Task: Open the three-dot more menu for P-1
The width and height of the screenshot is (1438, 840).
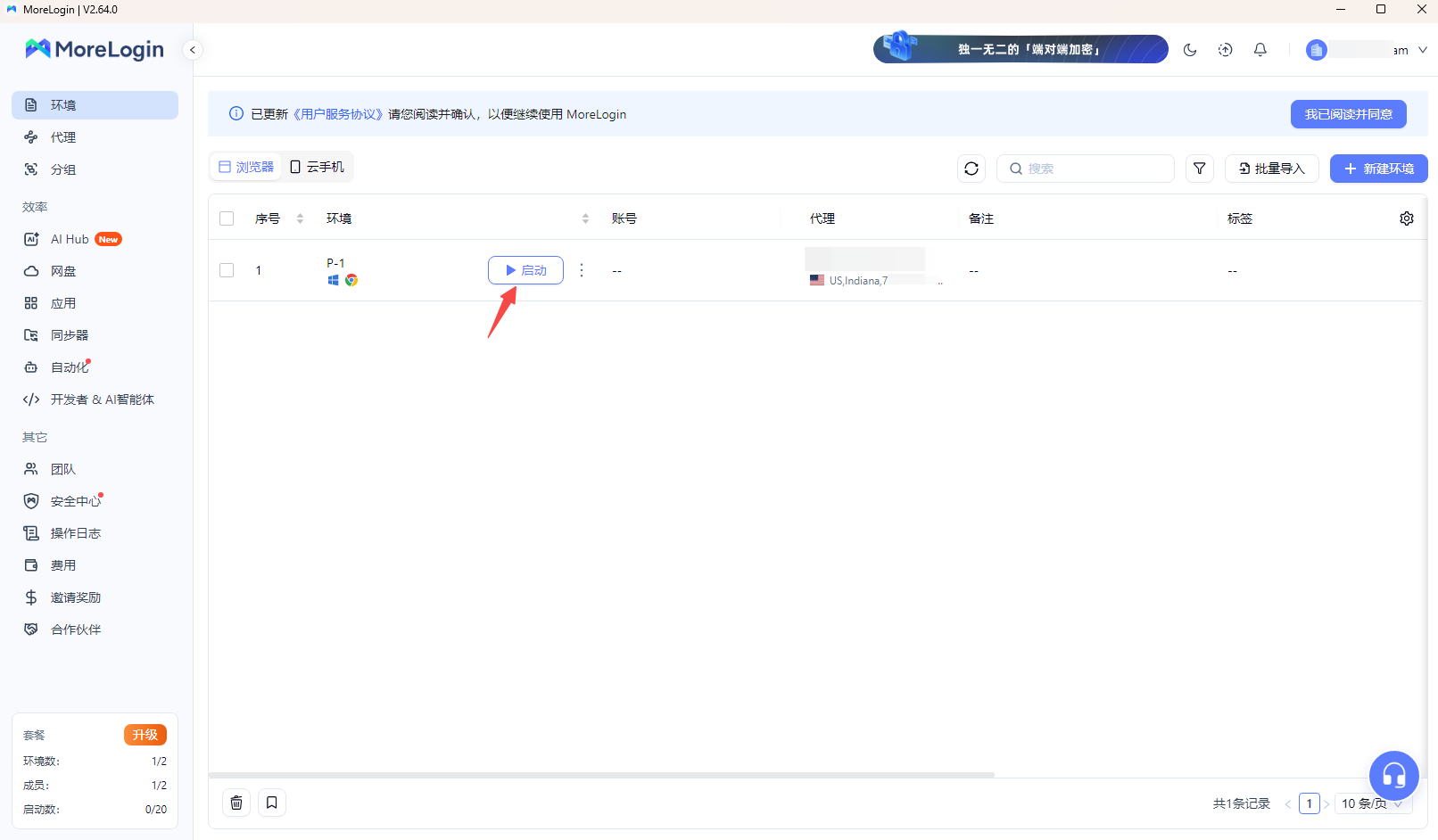Action: (x=582, y=270)
